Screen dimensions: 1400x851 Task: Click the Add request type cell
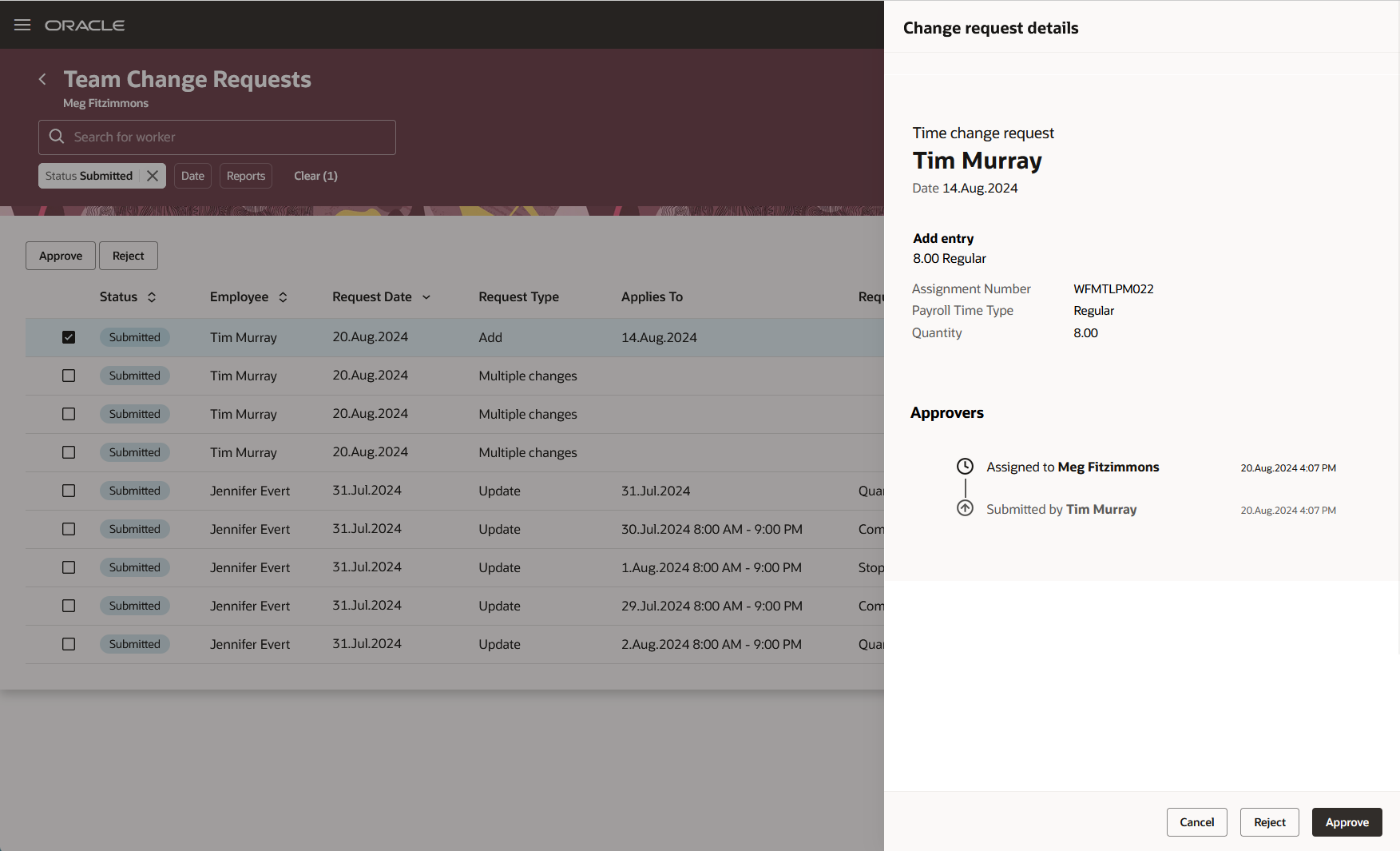tap(490, 337)
